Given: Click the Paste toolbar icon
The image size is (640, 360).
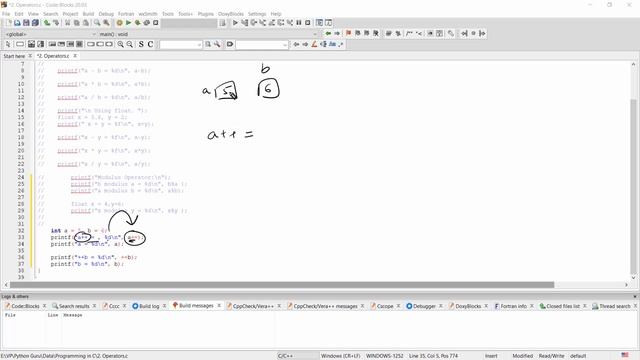Looking at the screenshot, I should click(86, 23).
